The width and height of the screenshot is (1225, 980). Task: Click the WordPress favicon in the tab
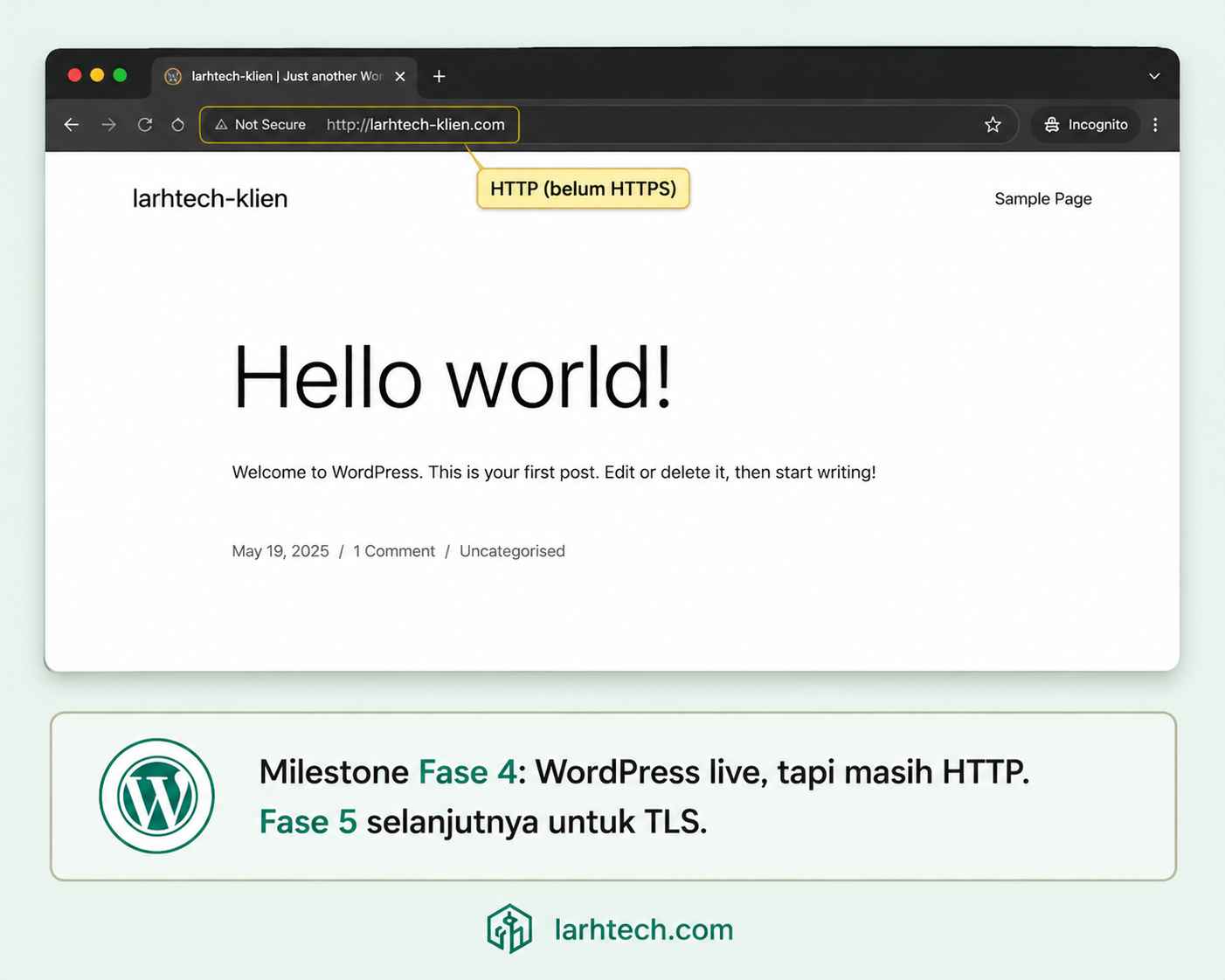(173, 76)
